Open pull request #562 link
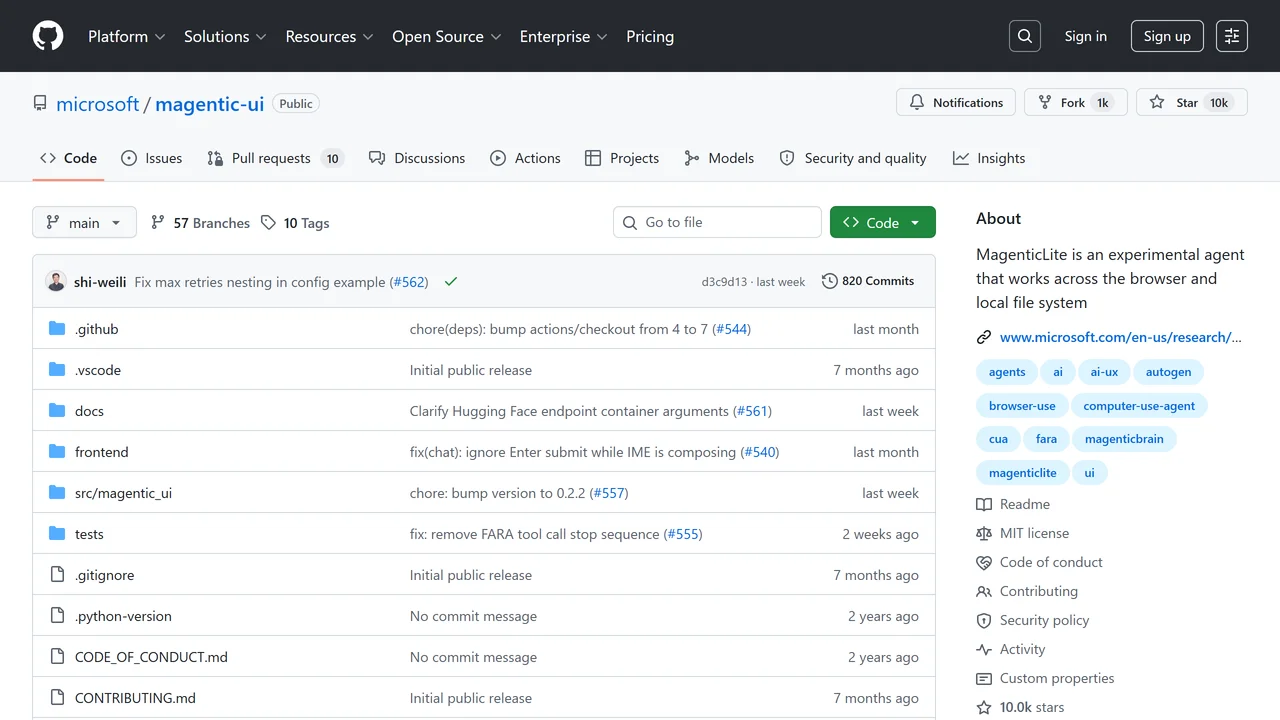Viewport: 1280px width, 720px height. click(x=409, y=282)
